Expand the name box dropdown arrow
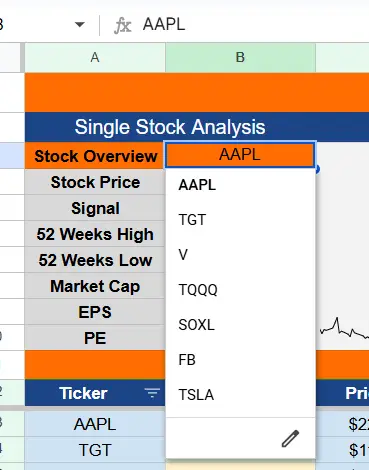The width and height of the screenshot is (369, 470). pyautogui.click(x=80, y=25)
